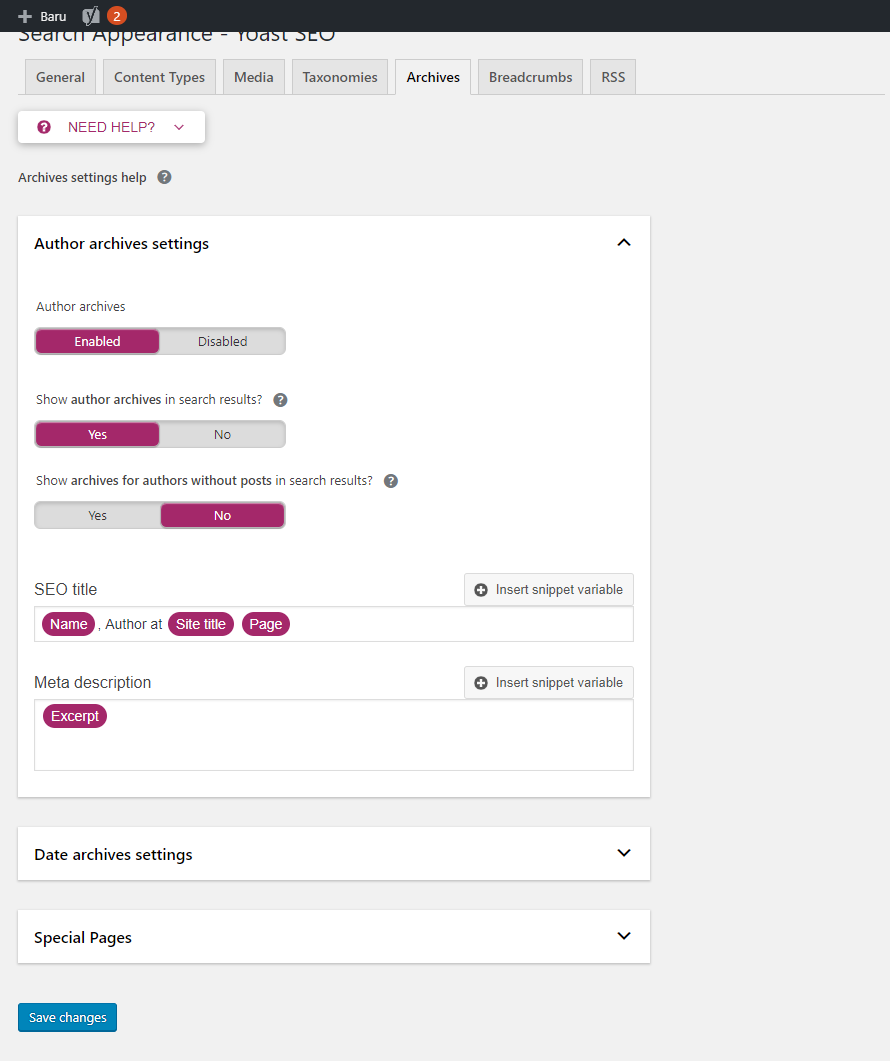
Task: Switch to the Content Types tab
Action: [x=159, y=77]
